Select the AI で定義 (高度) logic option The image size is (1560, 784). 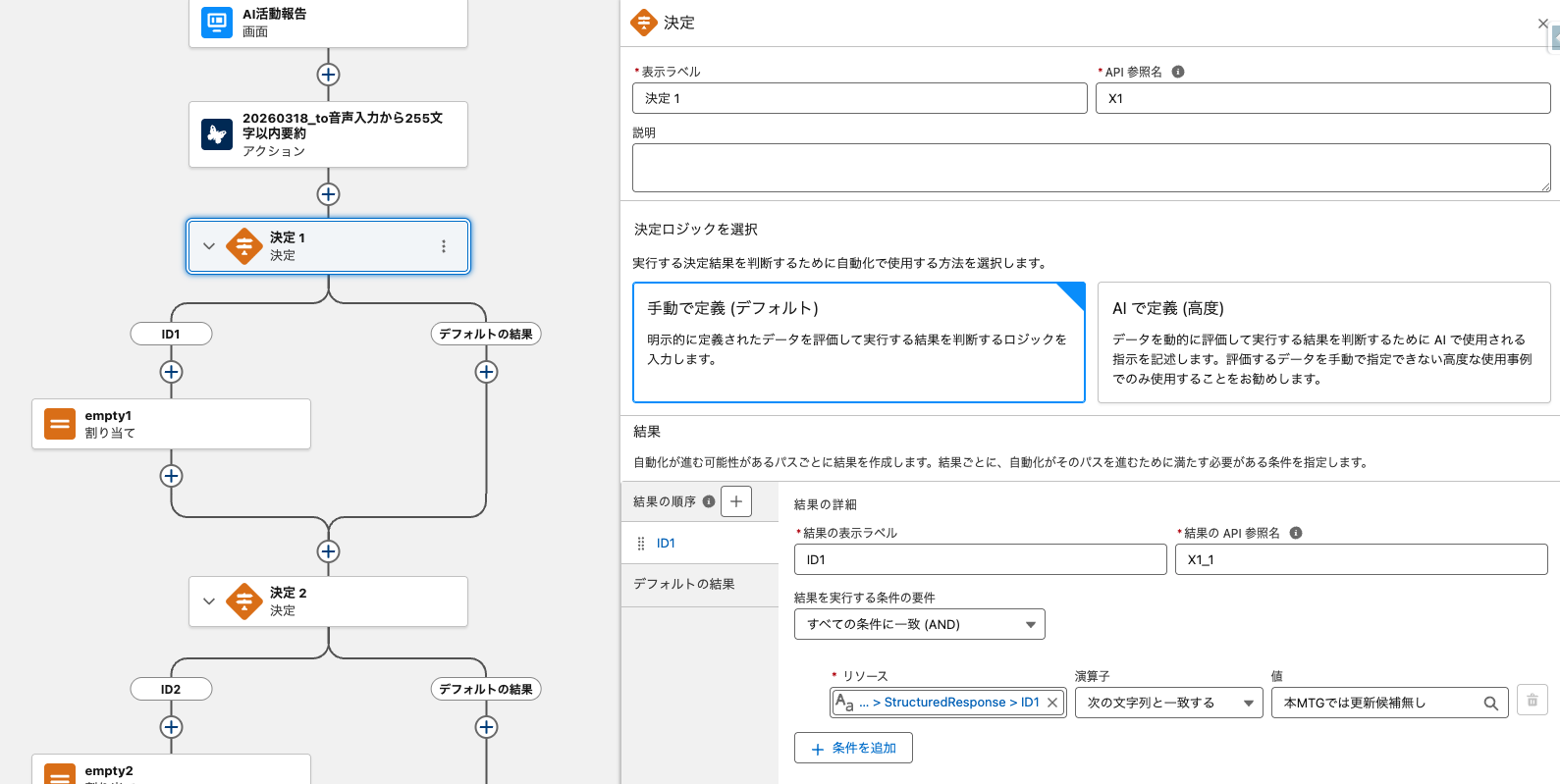1322,342
